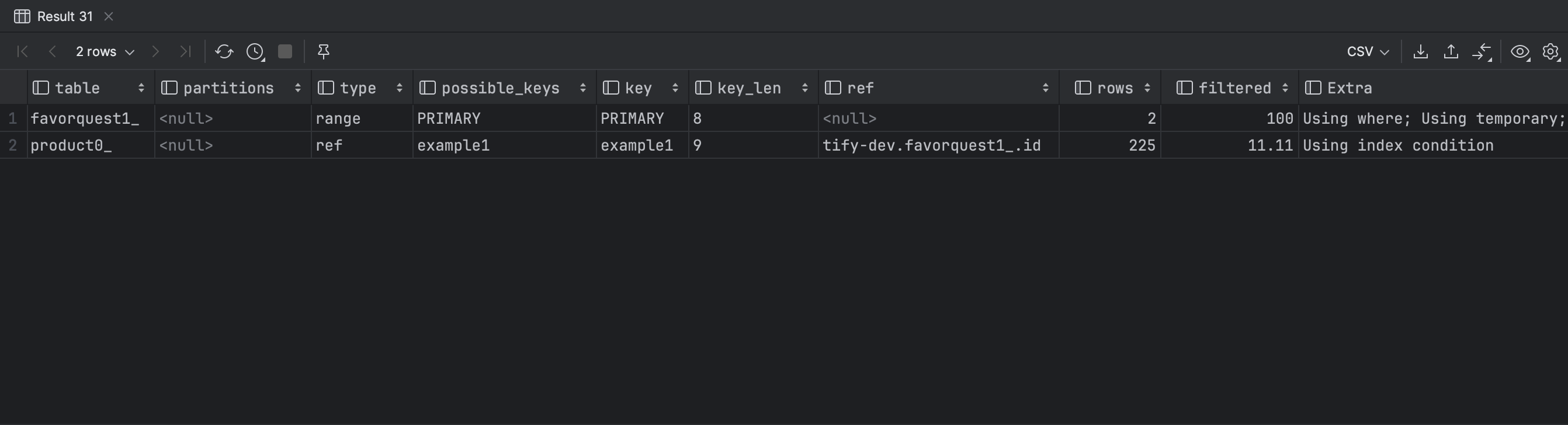1568x425 pixels.
Task: Sort by the ref column arrows
Action: (x=1046, y=88)
